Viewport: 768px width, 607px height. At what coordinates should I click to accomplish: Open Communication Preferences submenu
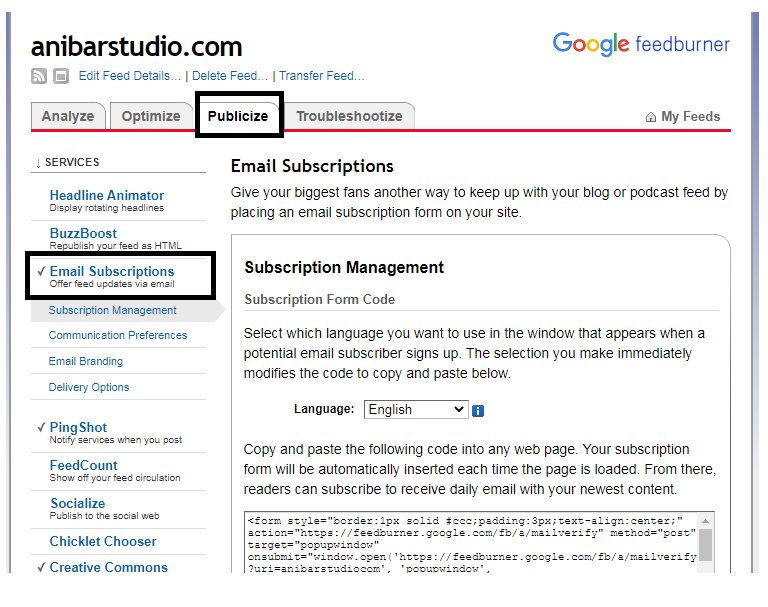pos(118,335)
